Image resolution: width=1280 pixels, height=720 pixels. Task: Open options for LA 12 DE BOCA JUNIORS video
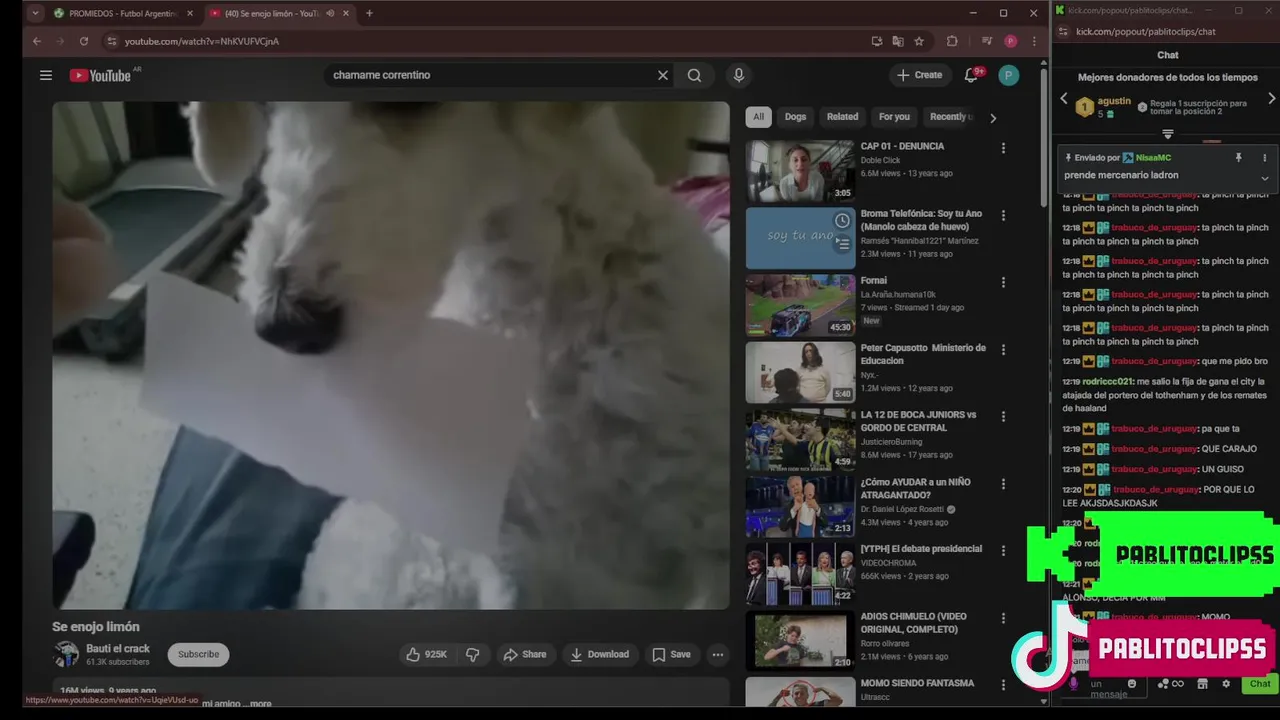point(1003,417)
